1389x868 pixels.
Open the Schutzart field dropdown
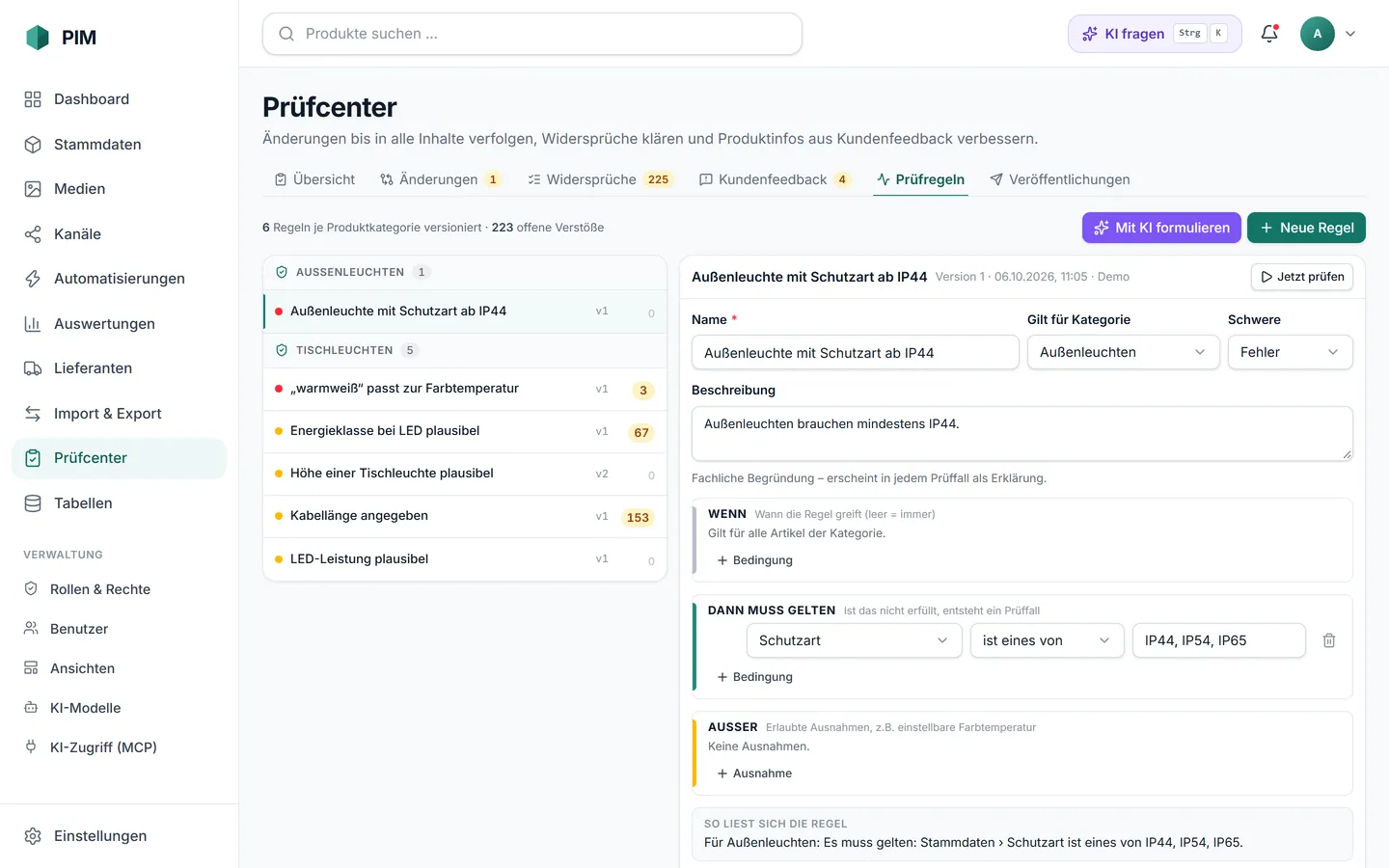855,640
